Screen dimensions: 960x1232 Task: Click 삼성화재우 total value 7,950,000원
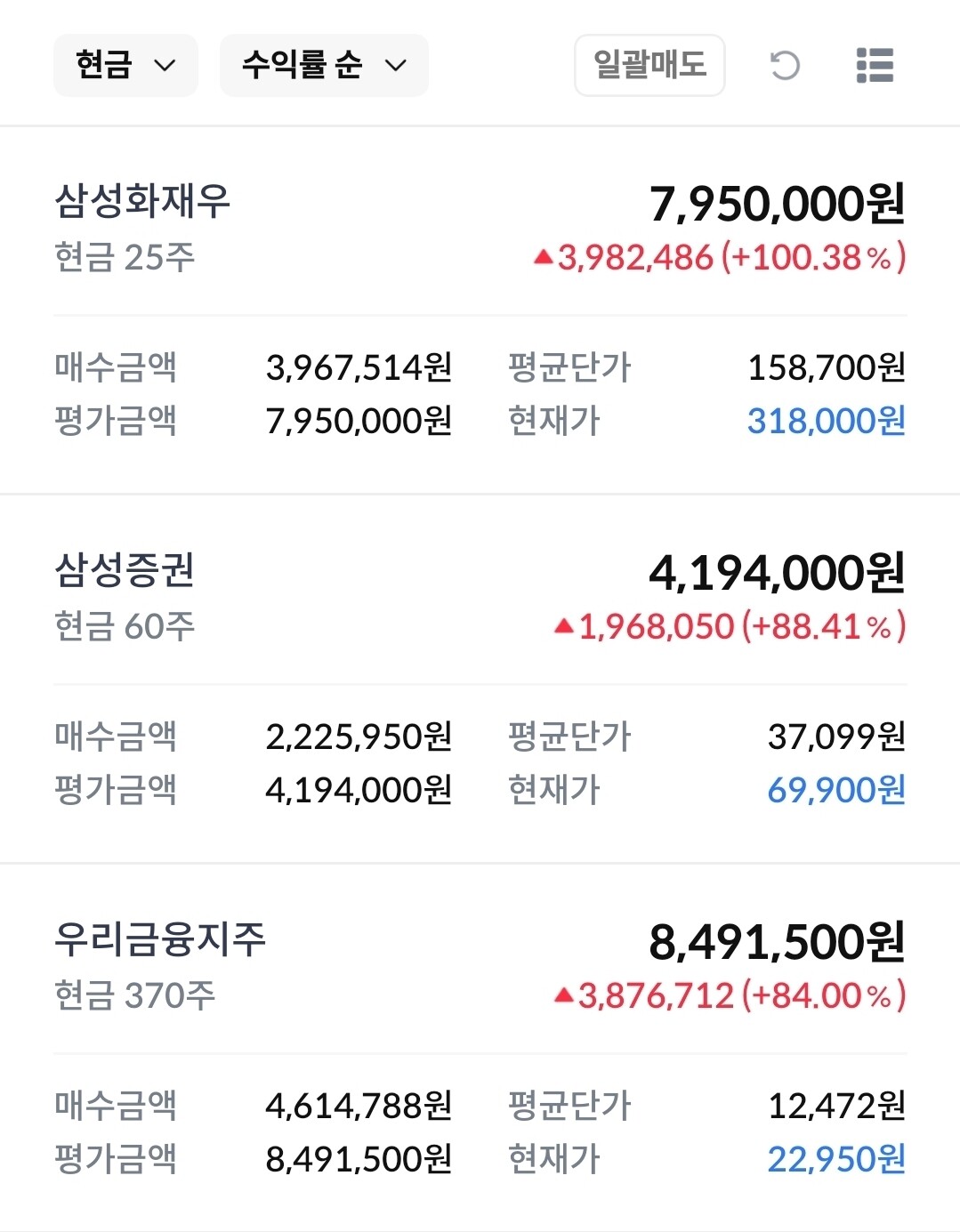pyautogui.click(x=777, y=204)
